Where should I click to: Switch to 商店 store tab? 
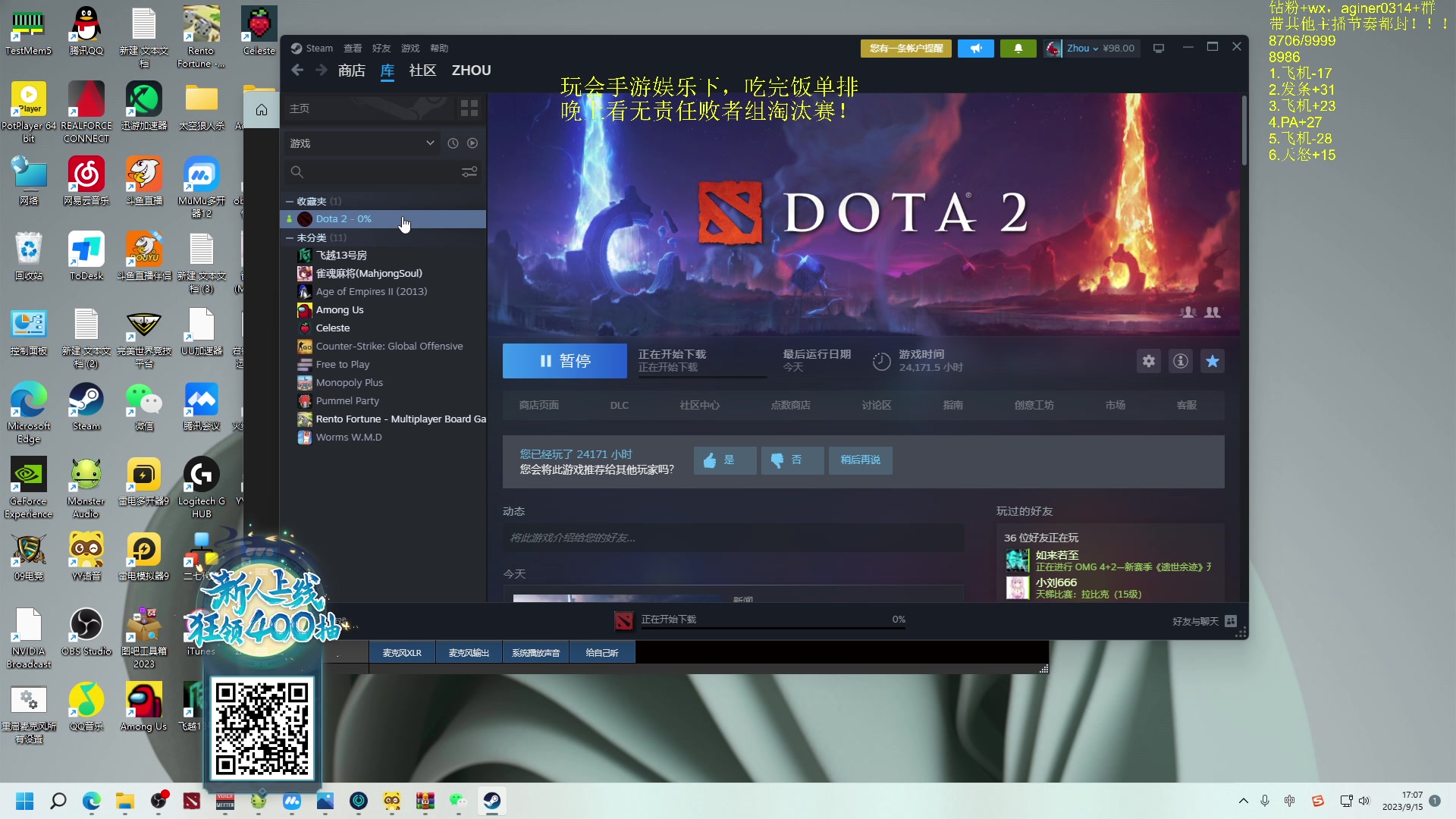click(352, 71)
